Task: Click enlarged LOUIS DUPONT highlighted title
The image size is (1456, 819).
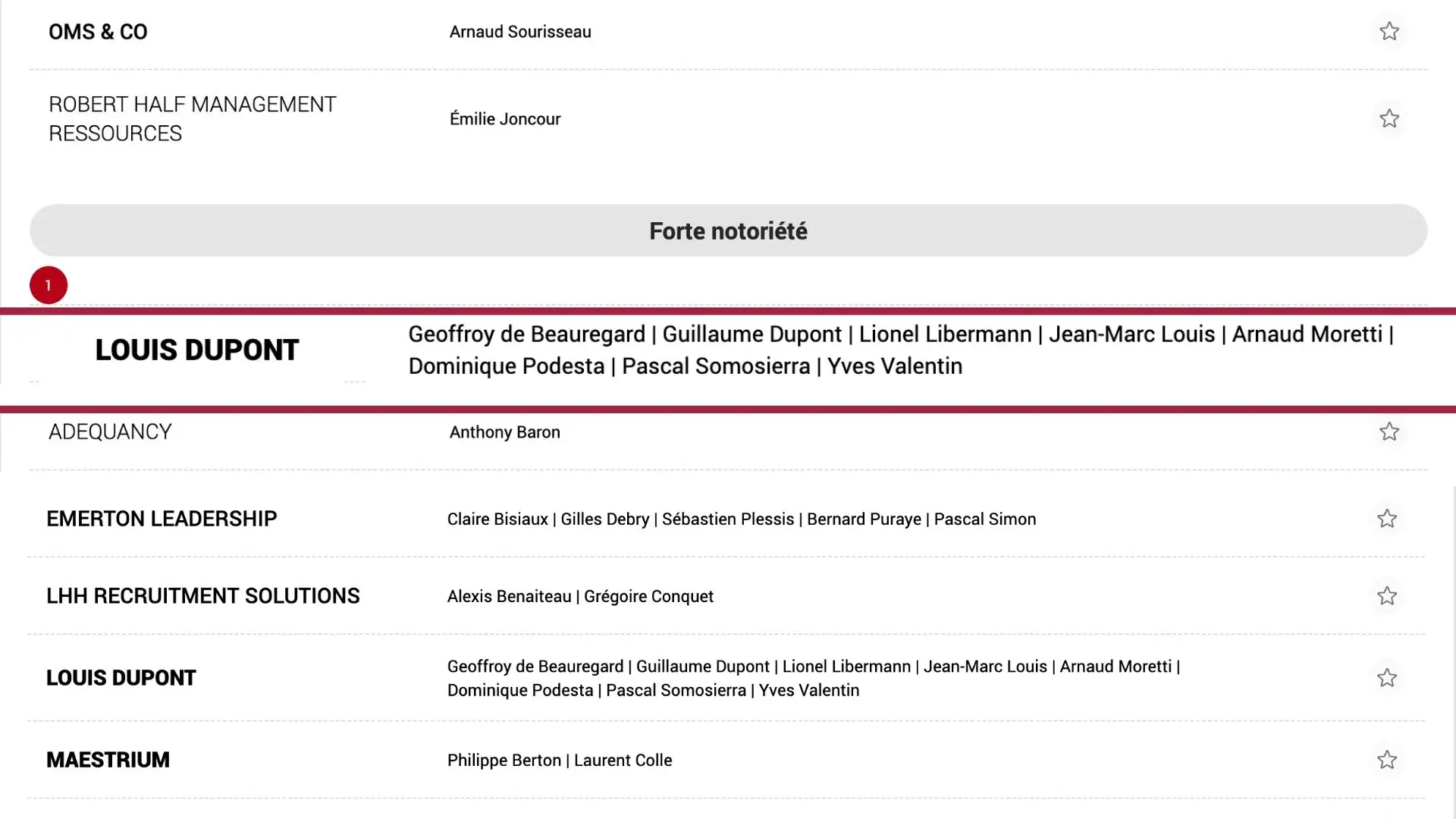Action: click(196, 350)
